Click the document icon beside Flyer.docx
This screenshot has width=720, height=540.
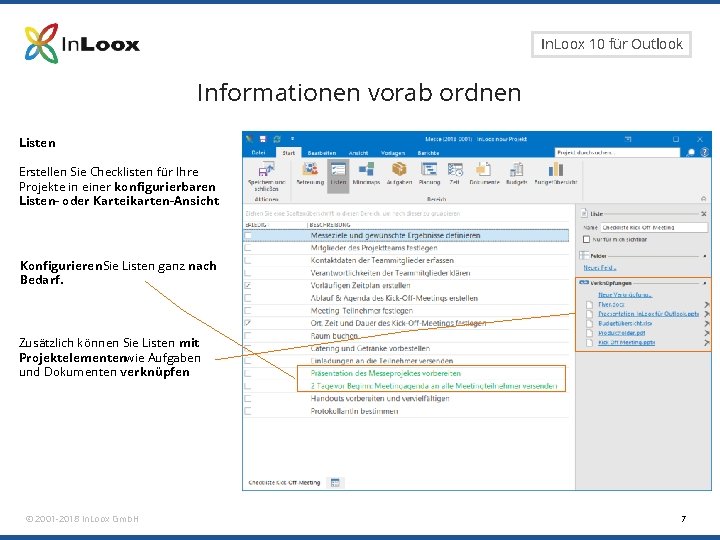pyautogui.click(x=590, y=304)
